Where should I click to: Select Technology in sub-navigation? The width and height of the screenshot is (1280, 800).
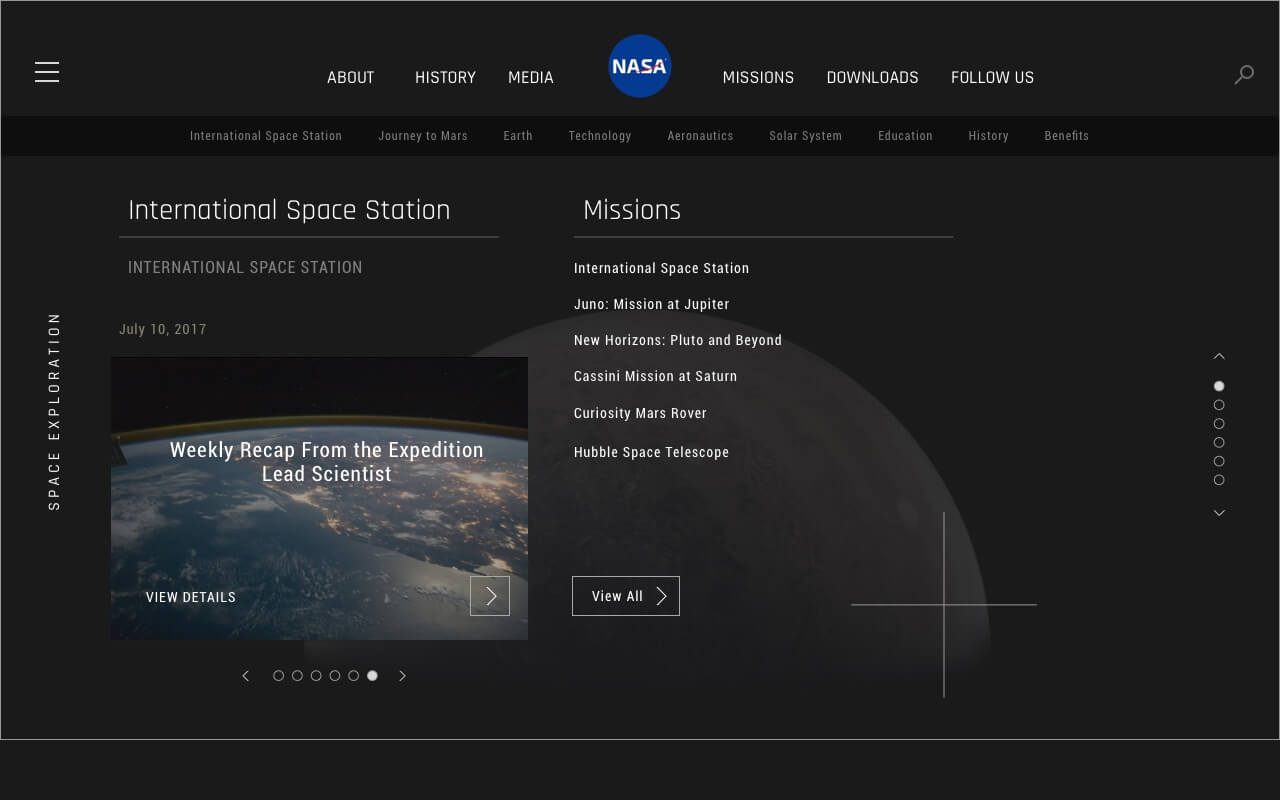point(600,136)
